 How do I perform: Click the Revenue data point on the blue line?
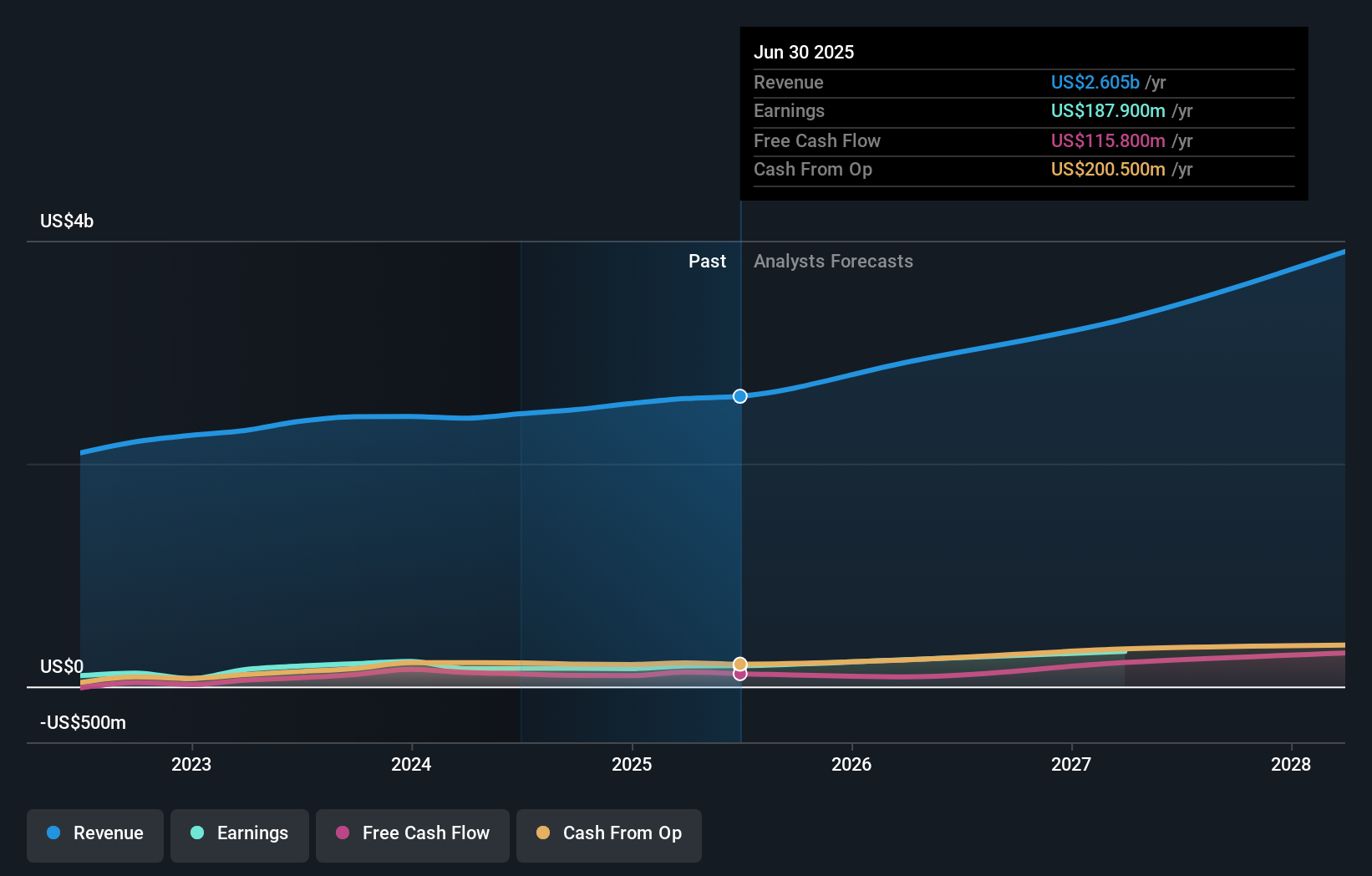click(740, 396)
